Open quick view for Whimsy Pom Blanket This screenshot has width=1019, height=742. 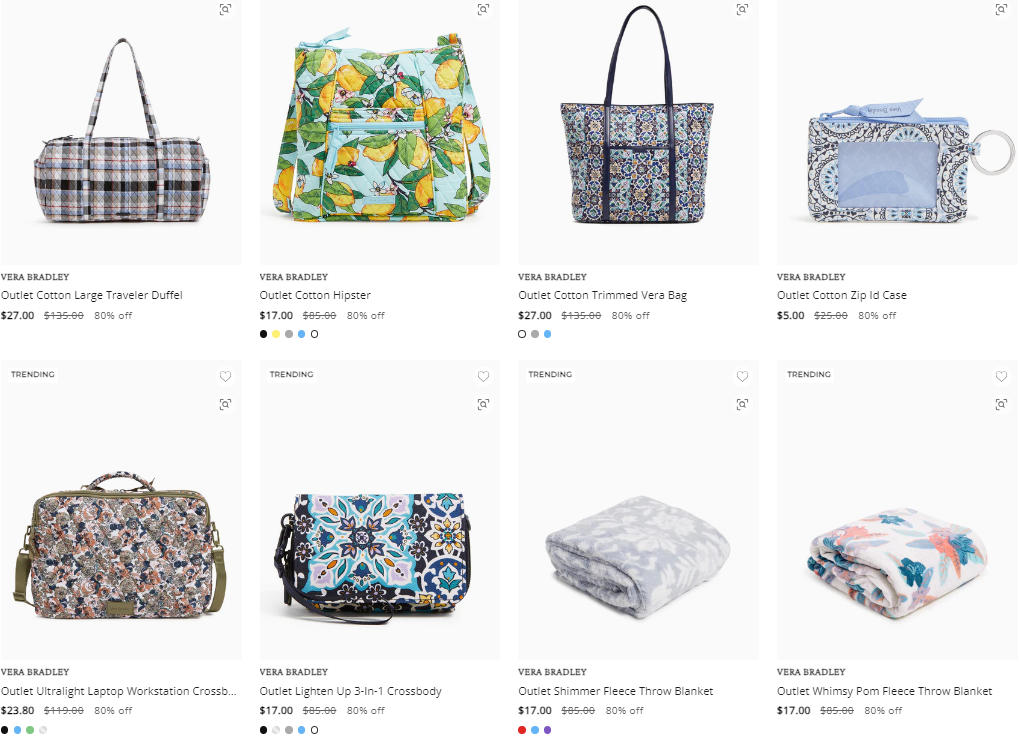(1001, 404)
